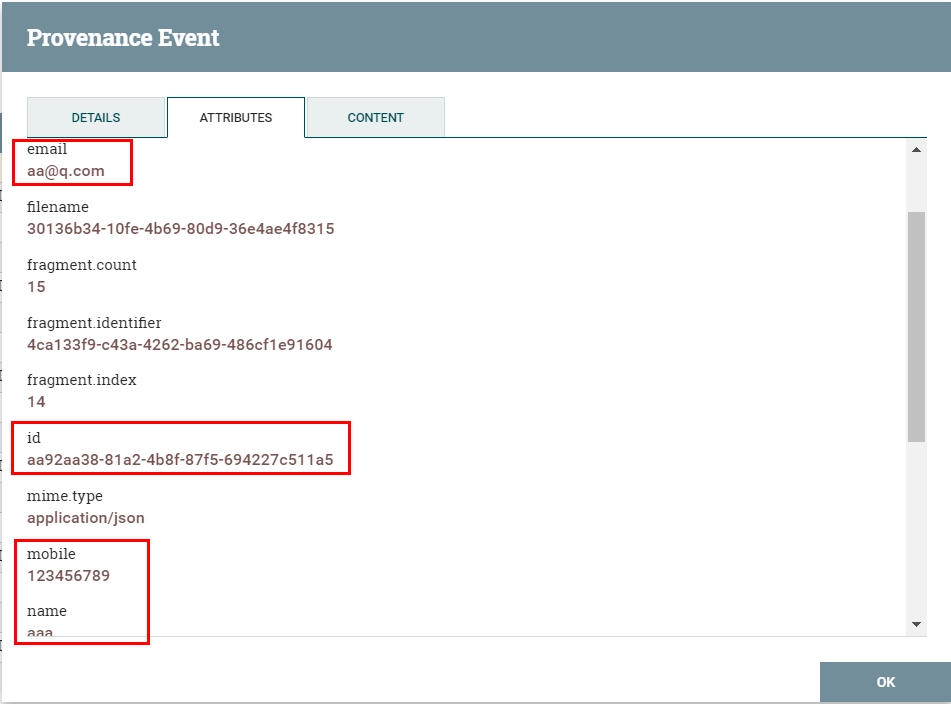Click the fragment.identifier label
The image size is (951, 704).
coord(94,323)
